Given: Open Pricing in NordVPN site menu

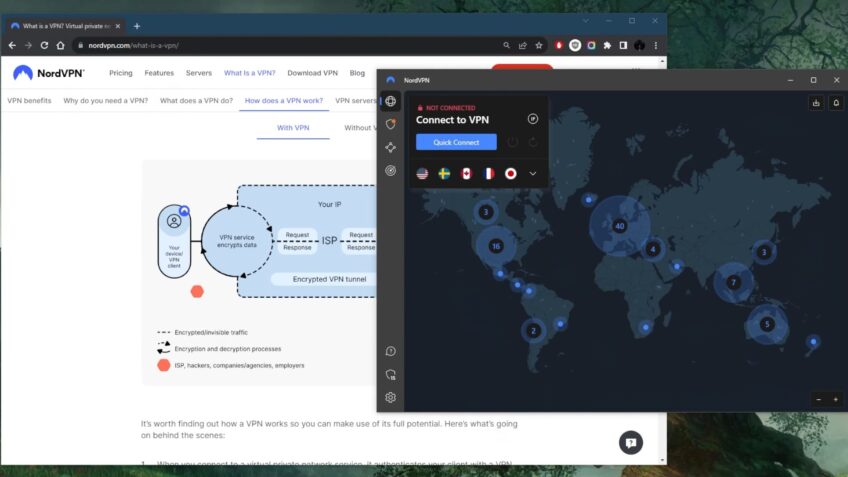Looking at the screenshot, I should click(121, 73).
